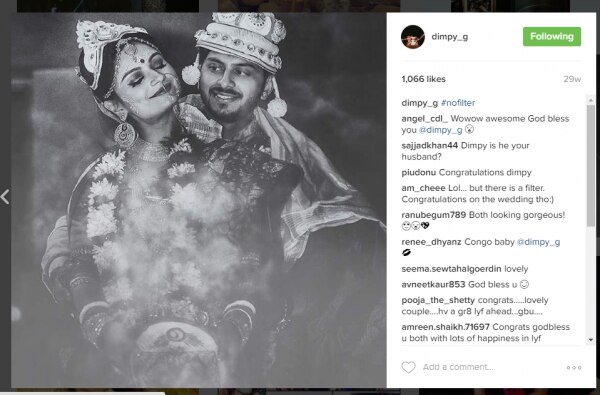Screen dimensions: 600x395
Task: Open the ranubegum789 commenter profile
Action: coord(434,215)
